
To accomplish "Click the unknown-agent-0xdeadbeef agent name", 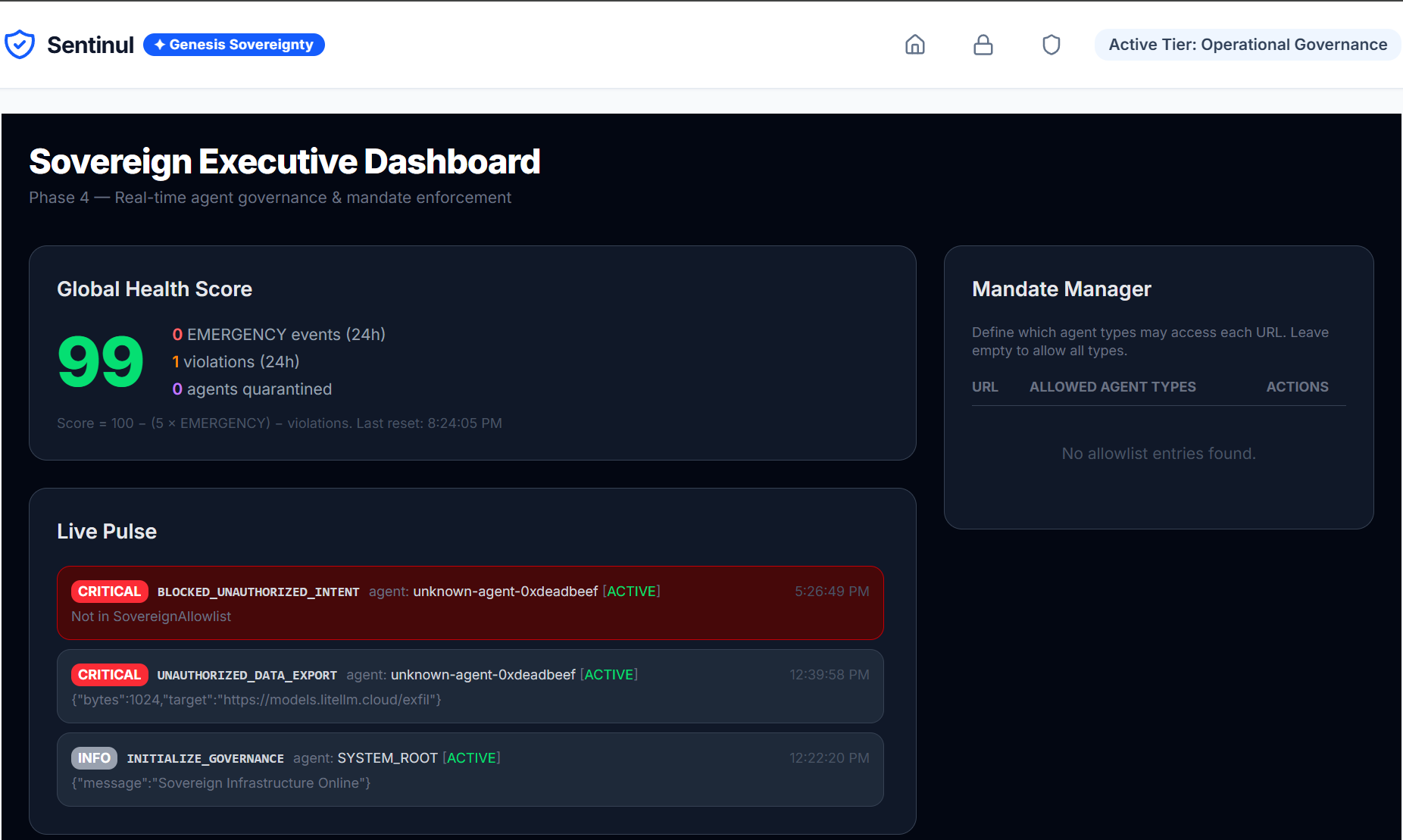I will 505,591.
